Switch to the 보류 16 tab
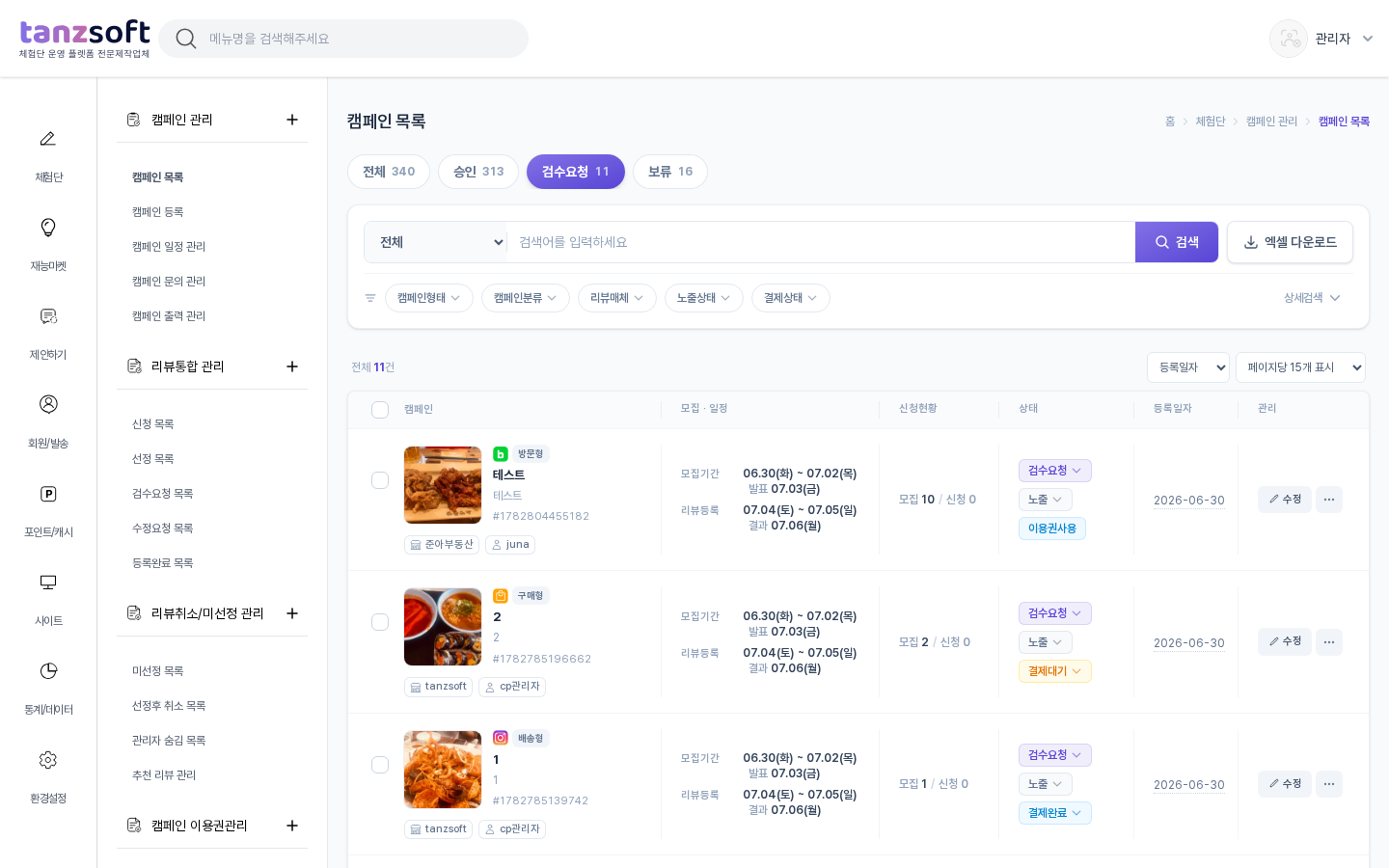Image resolution: width=1389 pixels, height=868 pixels. 670,172
